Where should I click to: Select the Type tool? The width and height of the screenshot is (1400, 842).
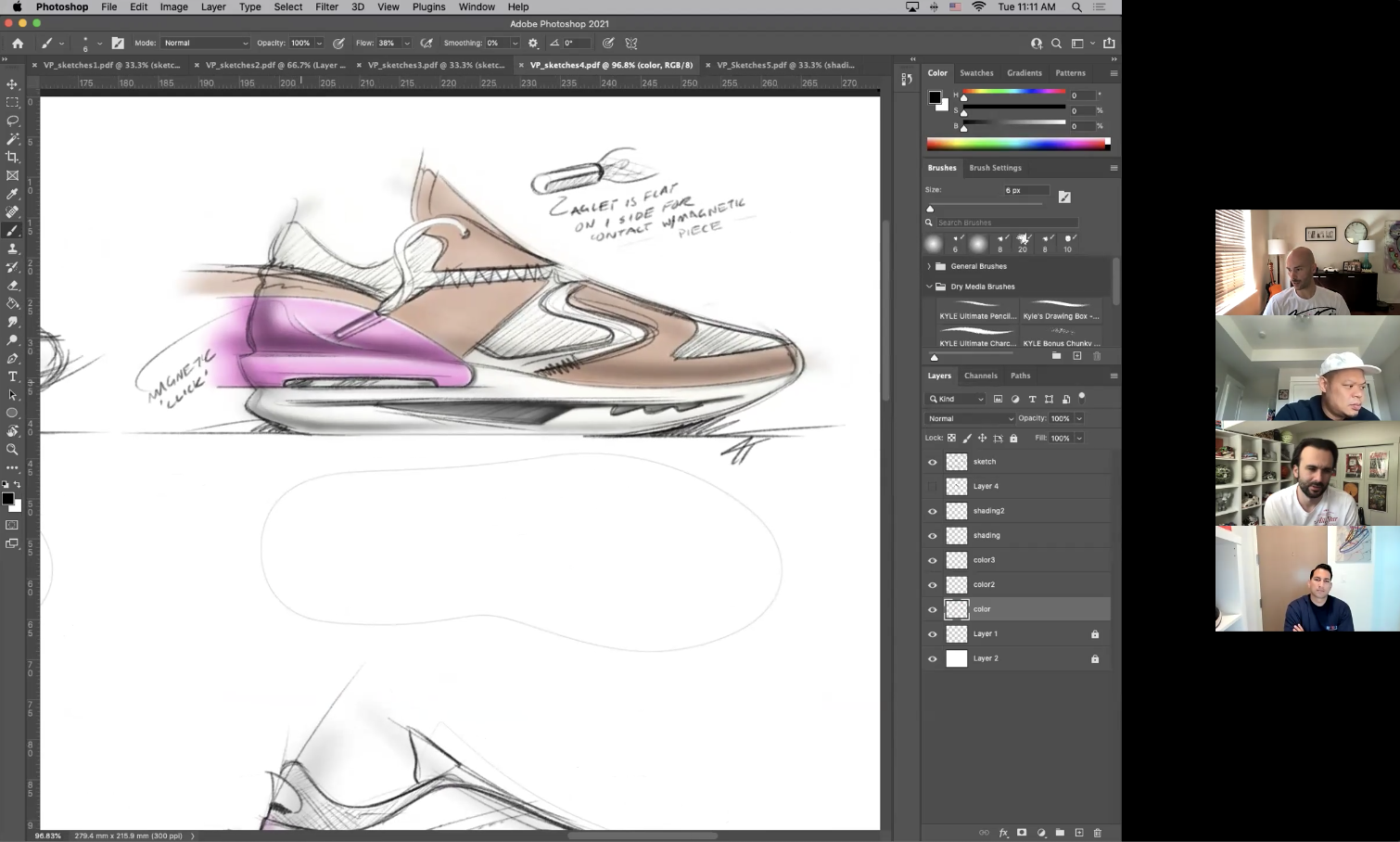click(12, 376)
